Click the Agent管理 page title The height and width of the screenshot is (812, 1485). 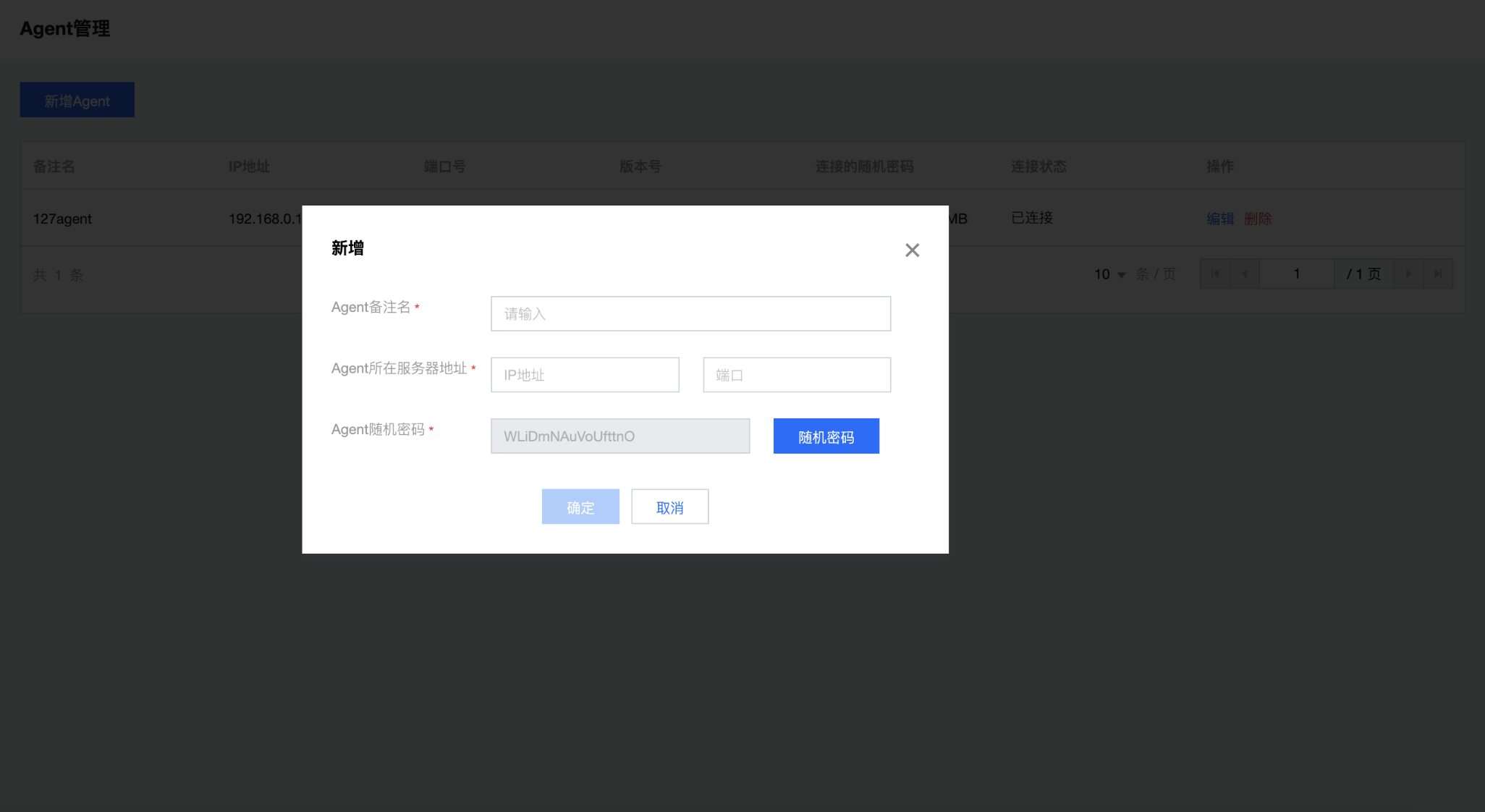pyautogui.click(x=65, y=28)
